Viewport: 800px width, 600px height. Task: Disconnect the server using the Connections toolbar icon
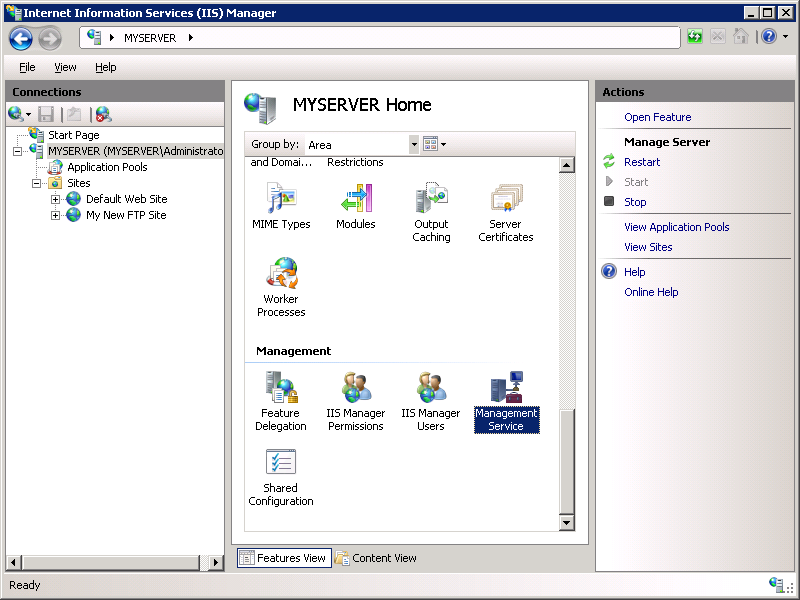click(x=101, y=113)
